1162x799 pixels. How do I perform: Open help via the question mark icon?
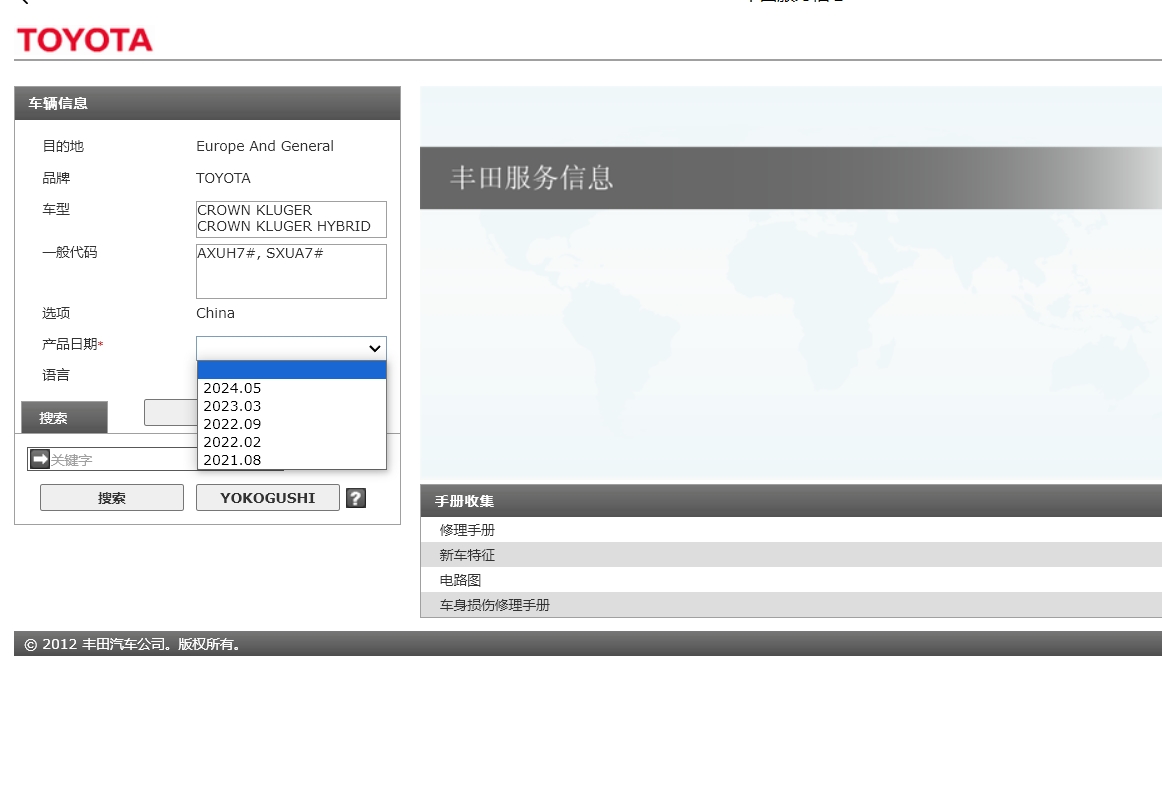pos(355,497)
